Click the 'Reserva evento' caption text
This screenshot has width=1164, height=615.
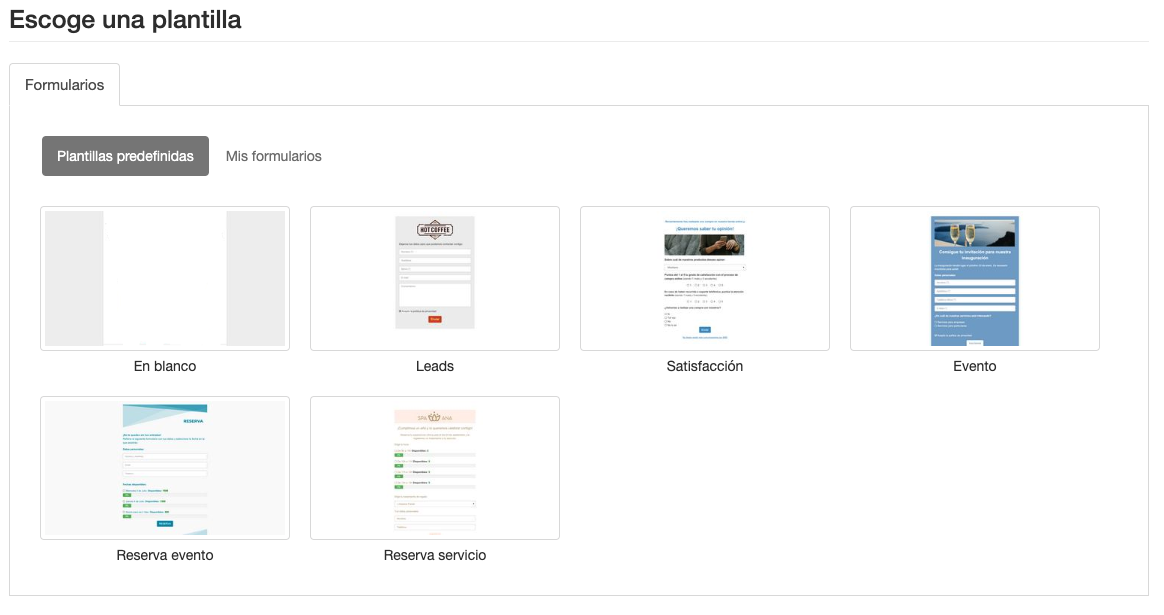point(165,555)
